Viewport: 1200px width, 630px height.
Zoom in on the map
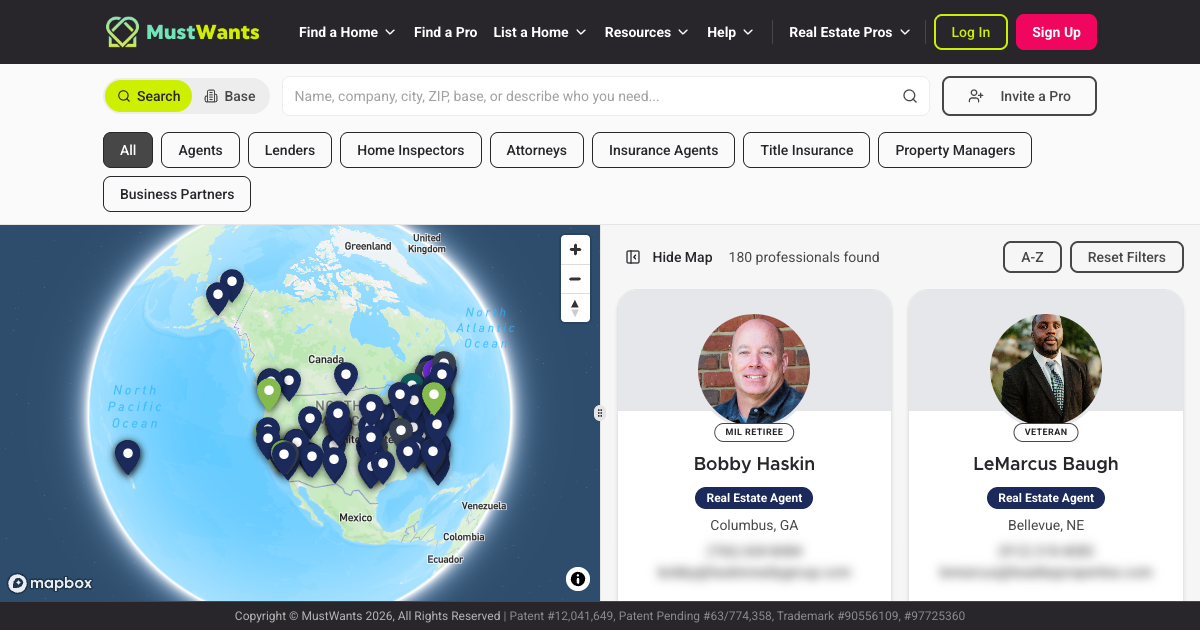(574, 250)
